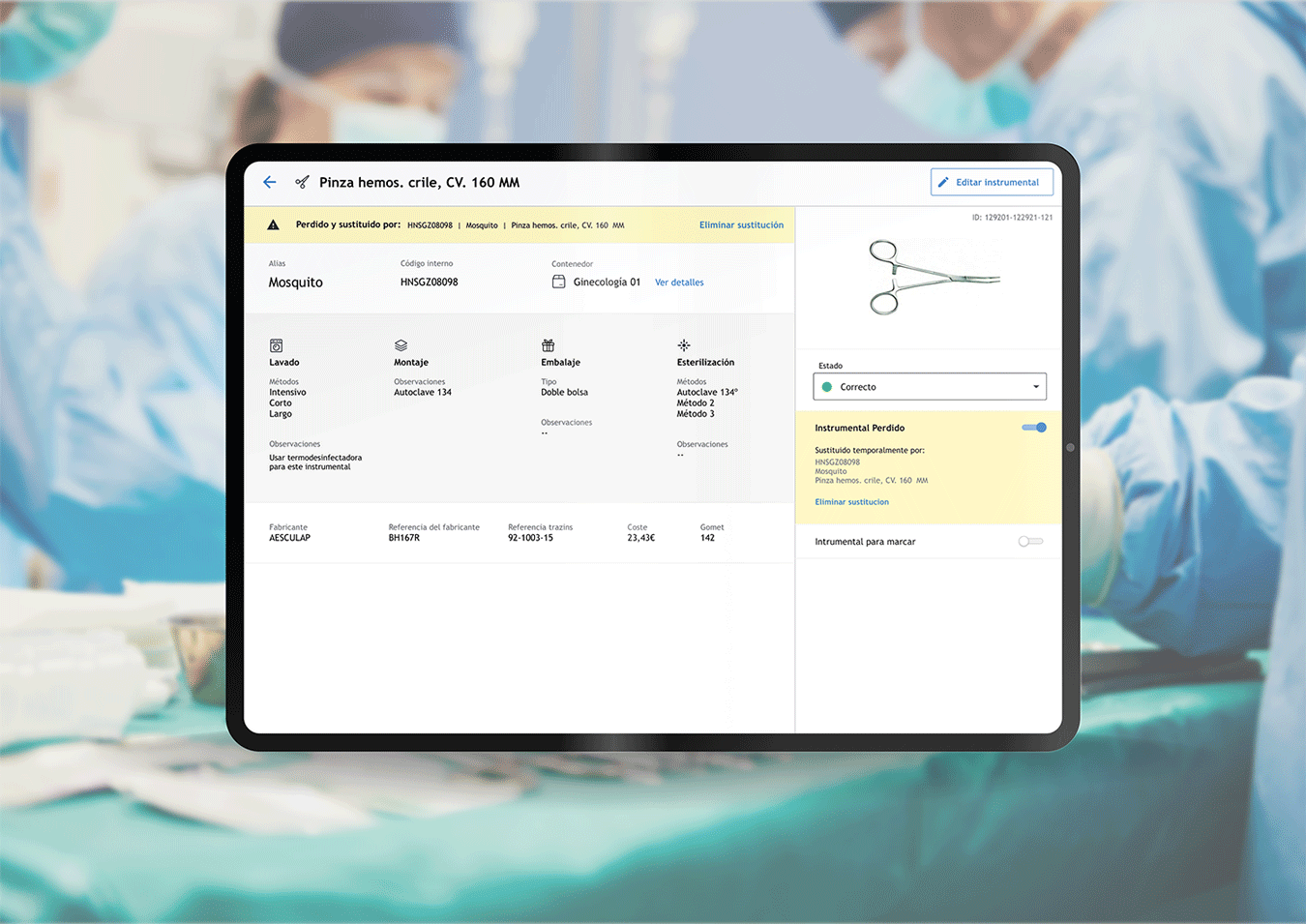Image resolution: width=1306 pixels, height=924 pixels.
Task: Click the Estado dropdown arrow
Action: tap(1036, 387)
